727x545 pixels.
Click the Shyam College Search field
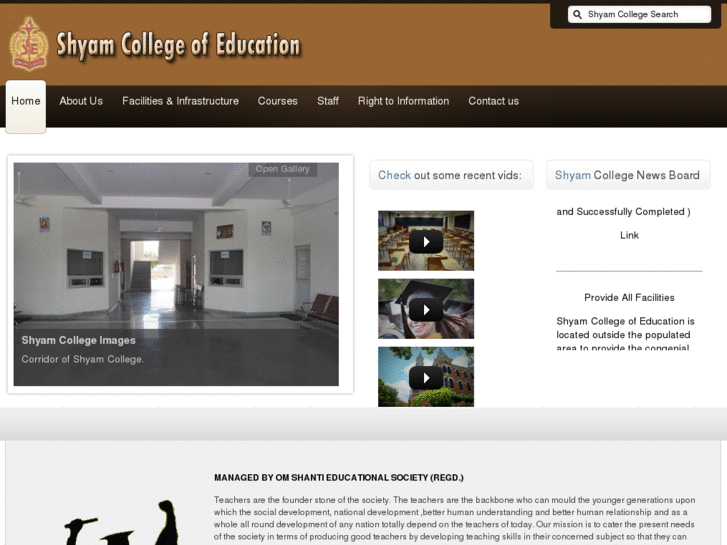click(639, 14)
